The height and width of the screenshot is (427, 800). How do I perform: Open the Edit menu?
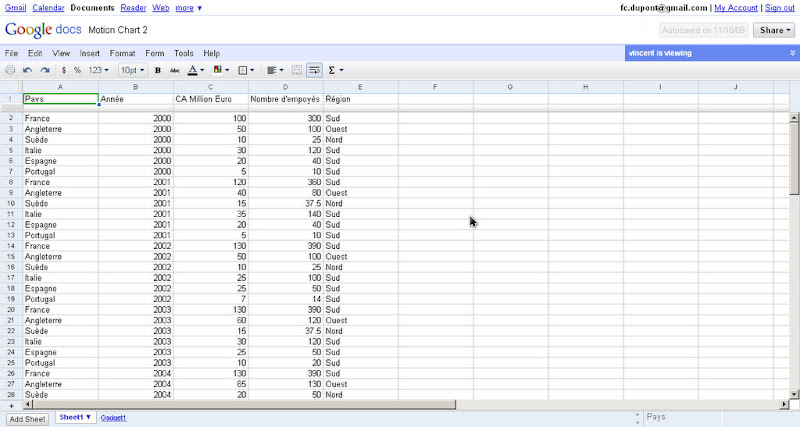click(35, 53)
